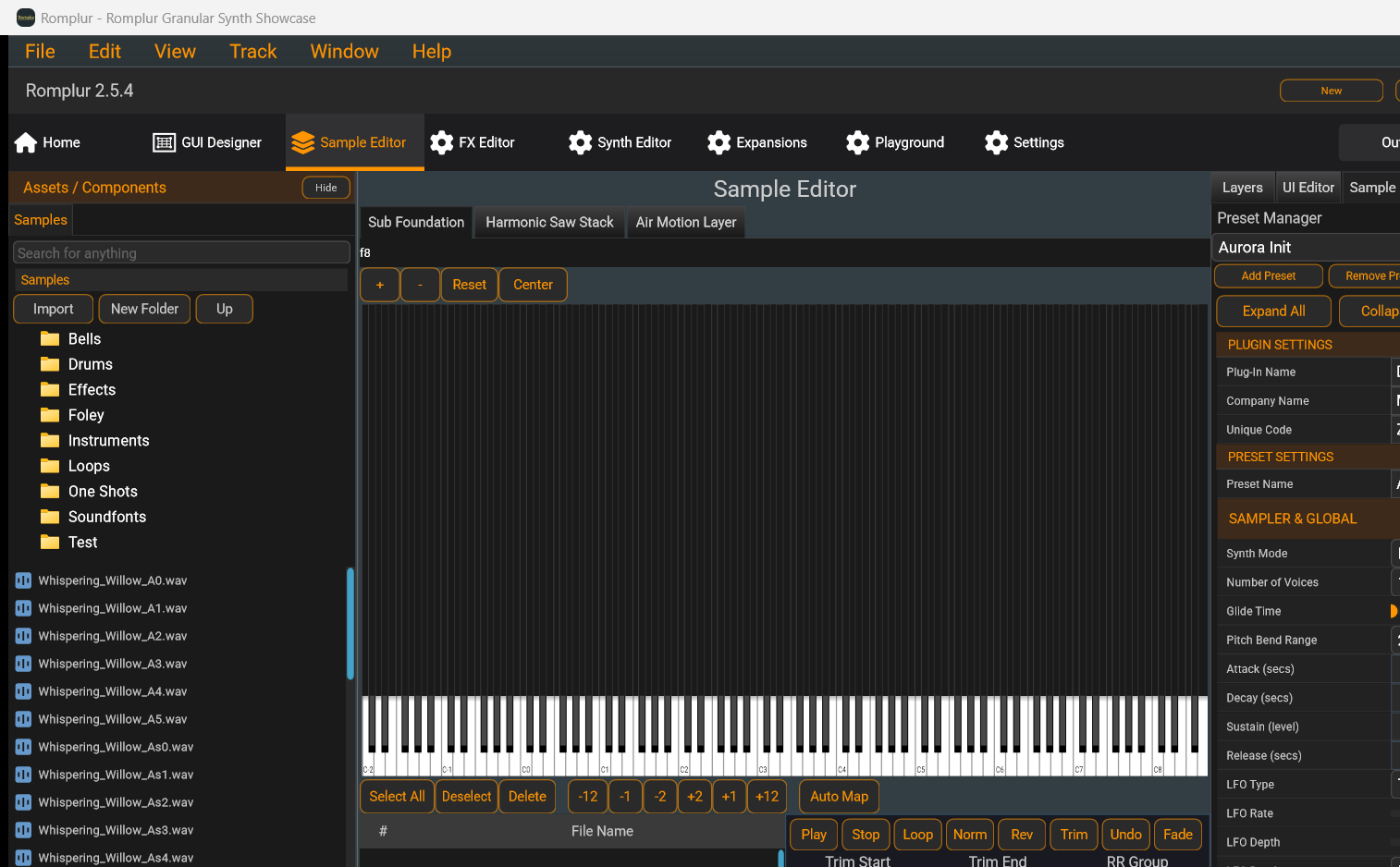Click the search for anything field
1400x867 pixels.
[182, 253]
